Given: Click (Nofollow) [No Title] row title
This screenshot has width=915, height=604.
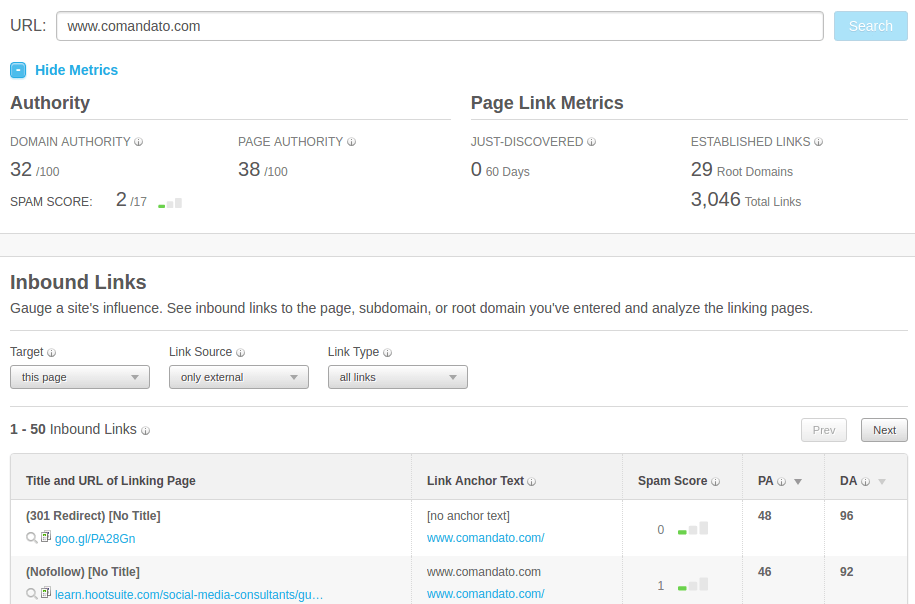Looking at the screenshot, I should pos(83,572).
